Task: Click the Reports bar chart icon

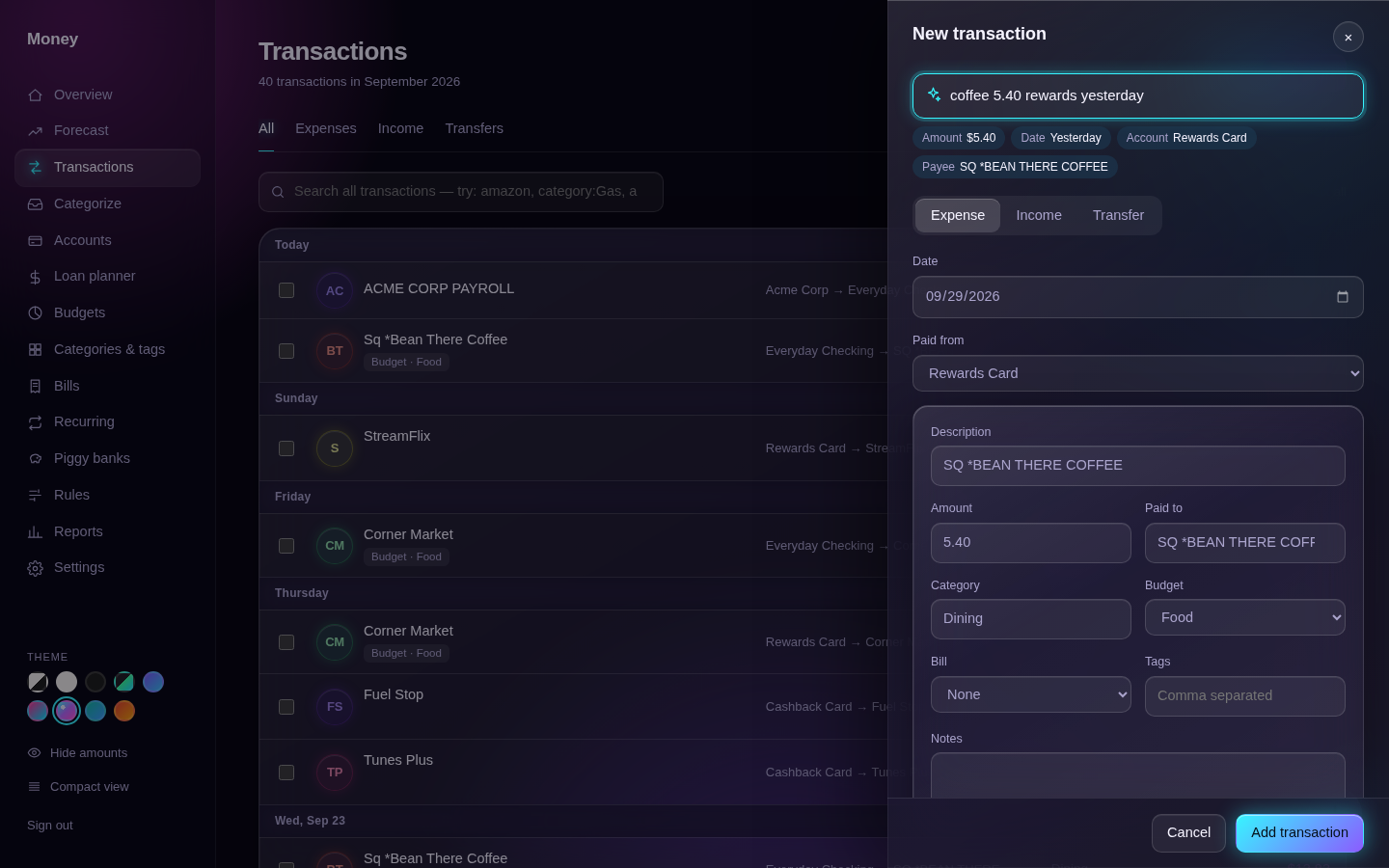Action: tap(36, 532)
